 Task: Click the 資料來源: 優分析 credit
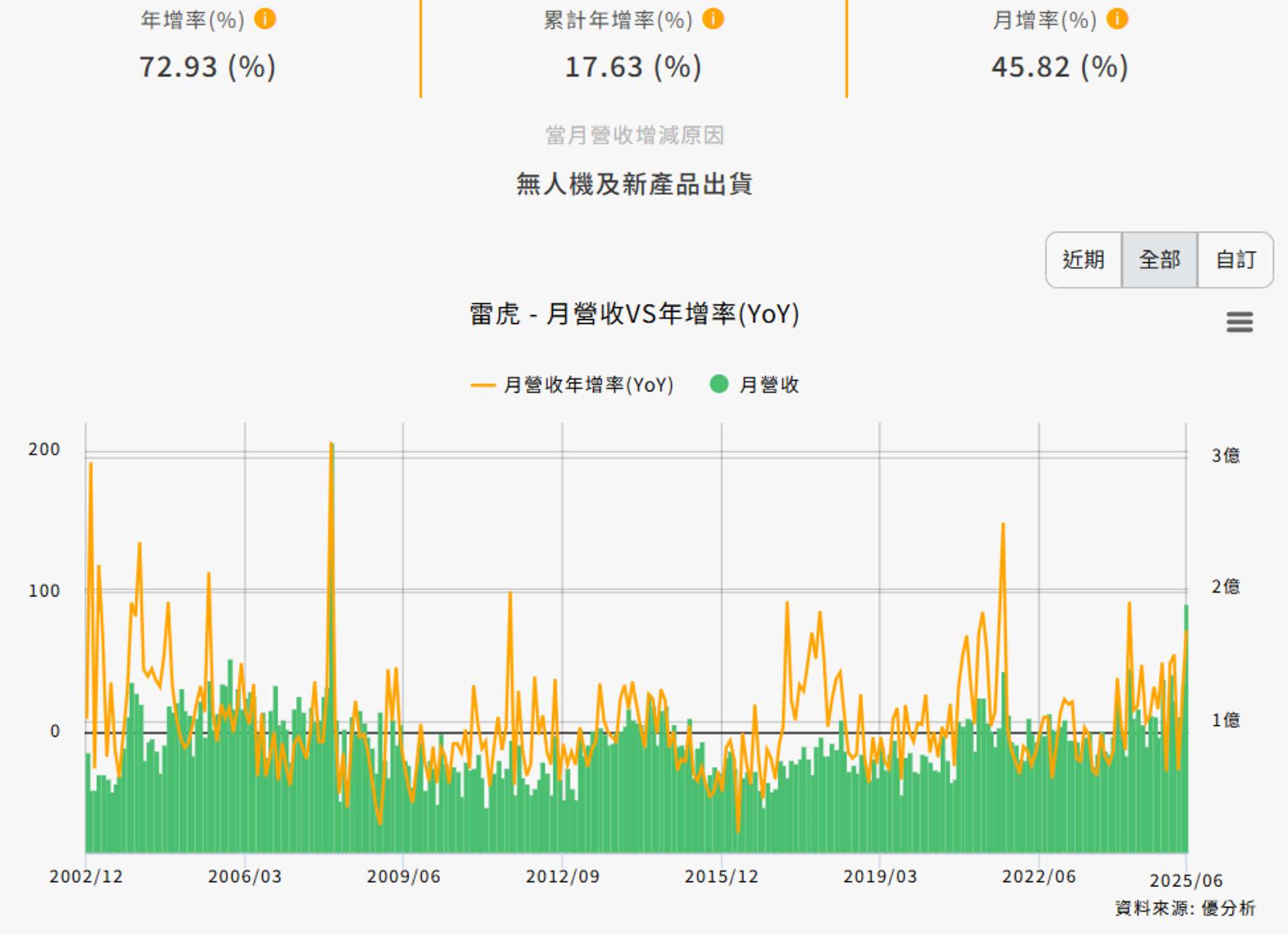point(1185,909)
